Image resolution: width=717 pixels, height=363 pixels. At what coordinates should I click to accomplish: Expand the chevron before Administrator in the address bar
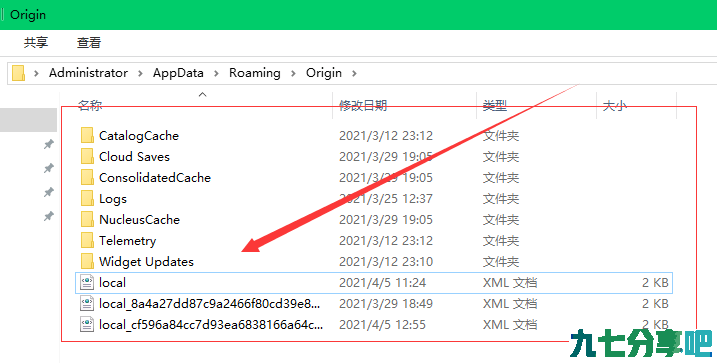[37, 73]
